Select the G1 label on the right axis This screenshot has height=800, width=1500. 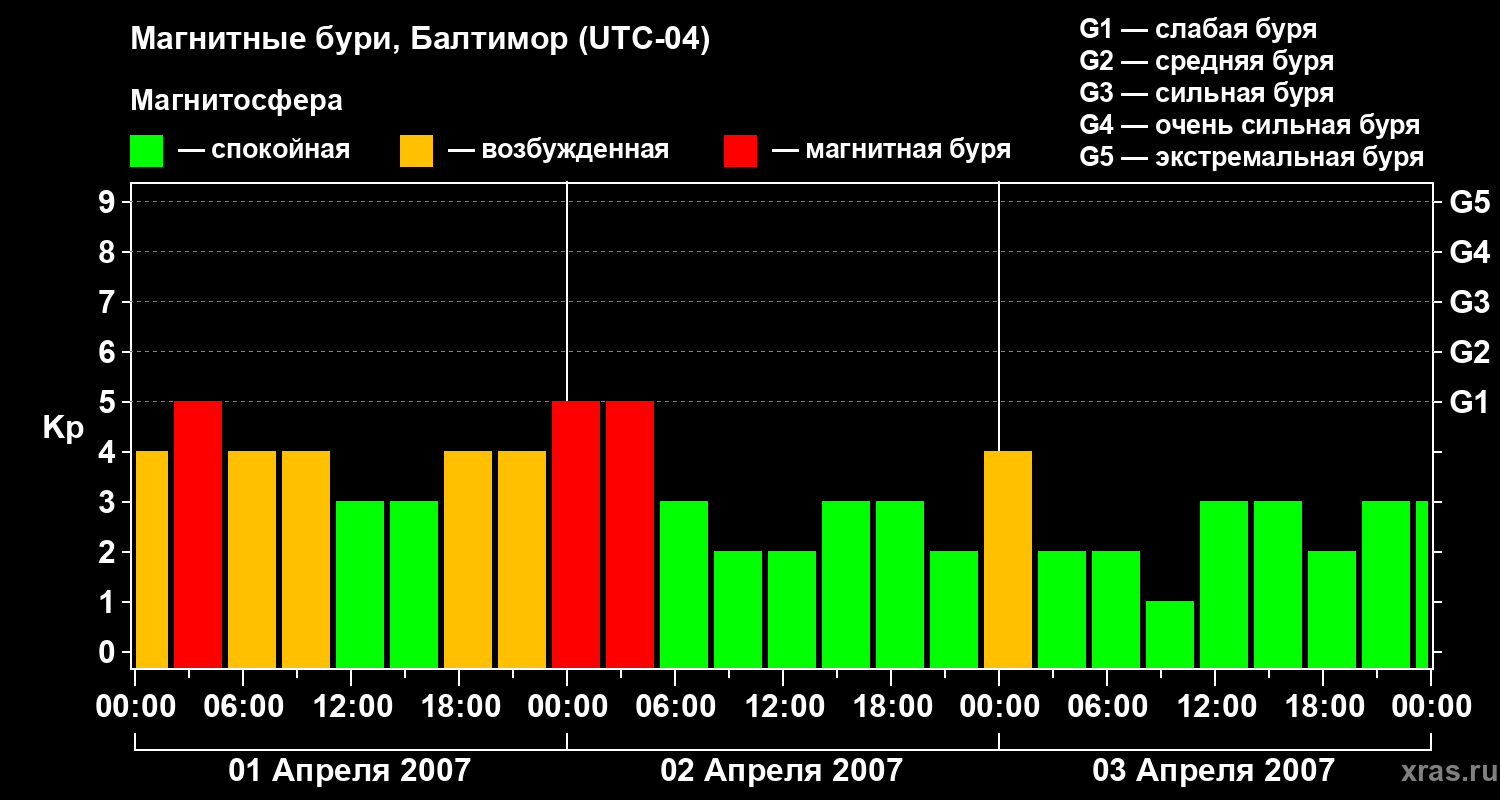tap(1469, 402)
